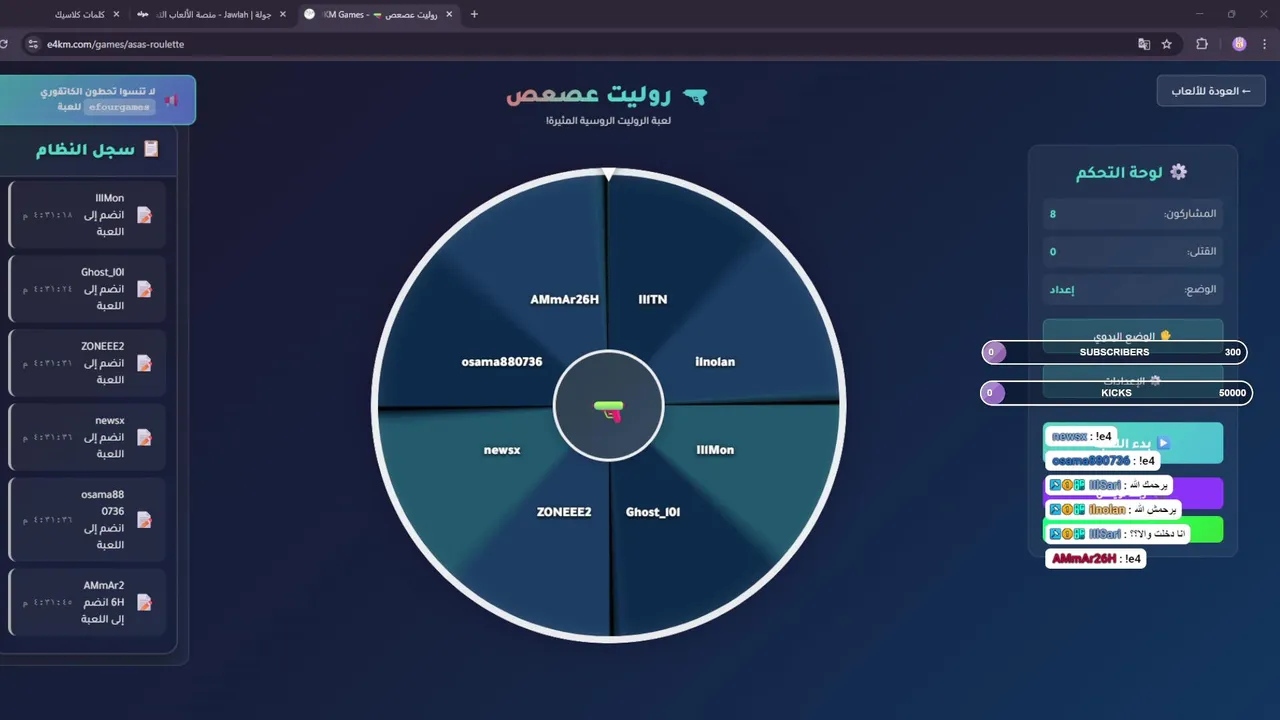
Task: Click the e4km.com address bar URL
Action: coord(115,44)
